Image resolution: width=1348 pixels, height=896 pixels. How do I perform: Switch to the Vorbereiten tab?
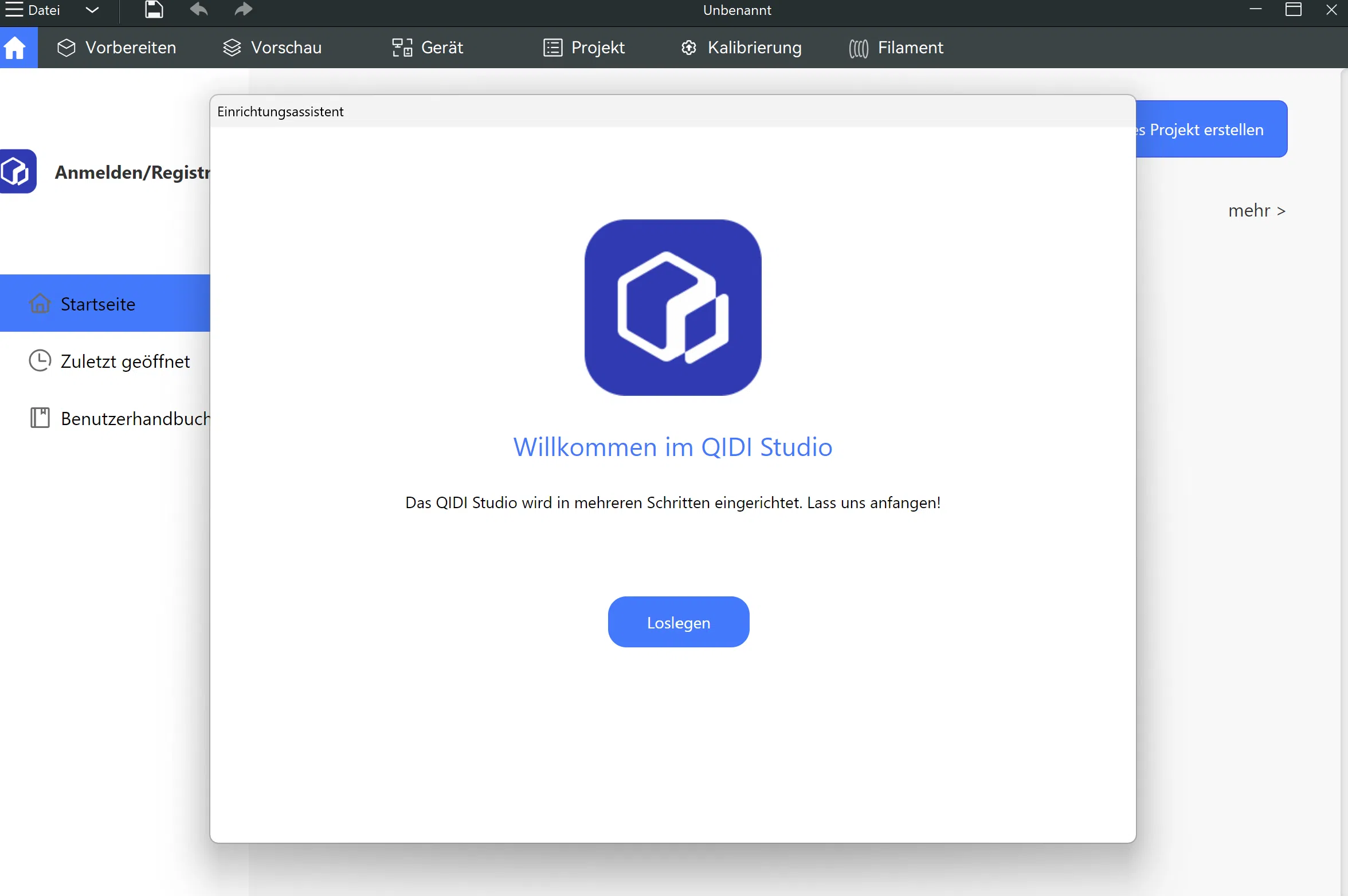point(117,48)
